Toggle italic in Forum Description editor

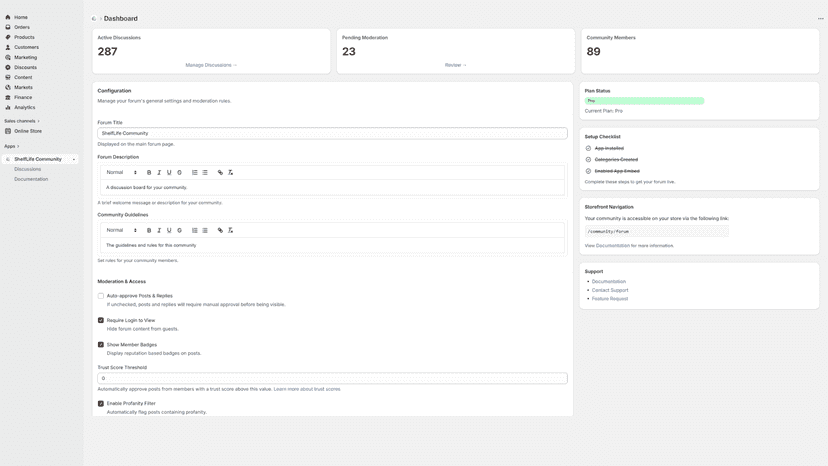[x=159, y=172]
